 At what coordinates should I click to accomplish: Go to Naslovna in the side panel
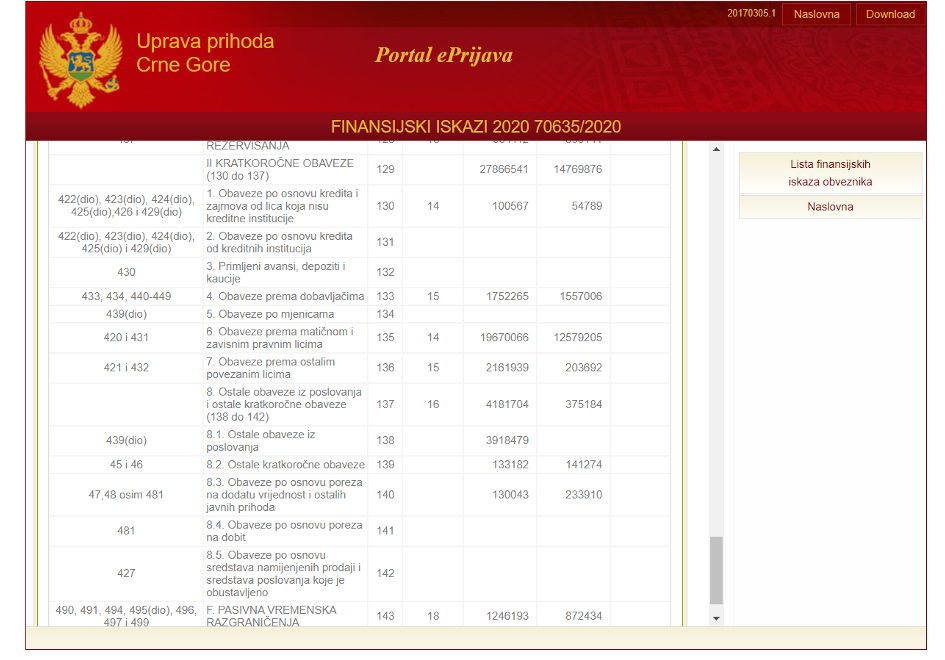coord(830,207)
